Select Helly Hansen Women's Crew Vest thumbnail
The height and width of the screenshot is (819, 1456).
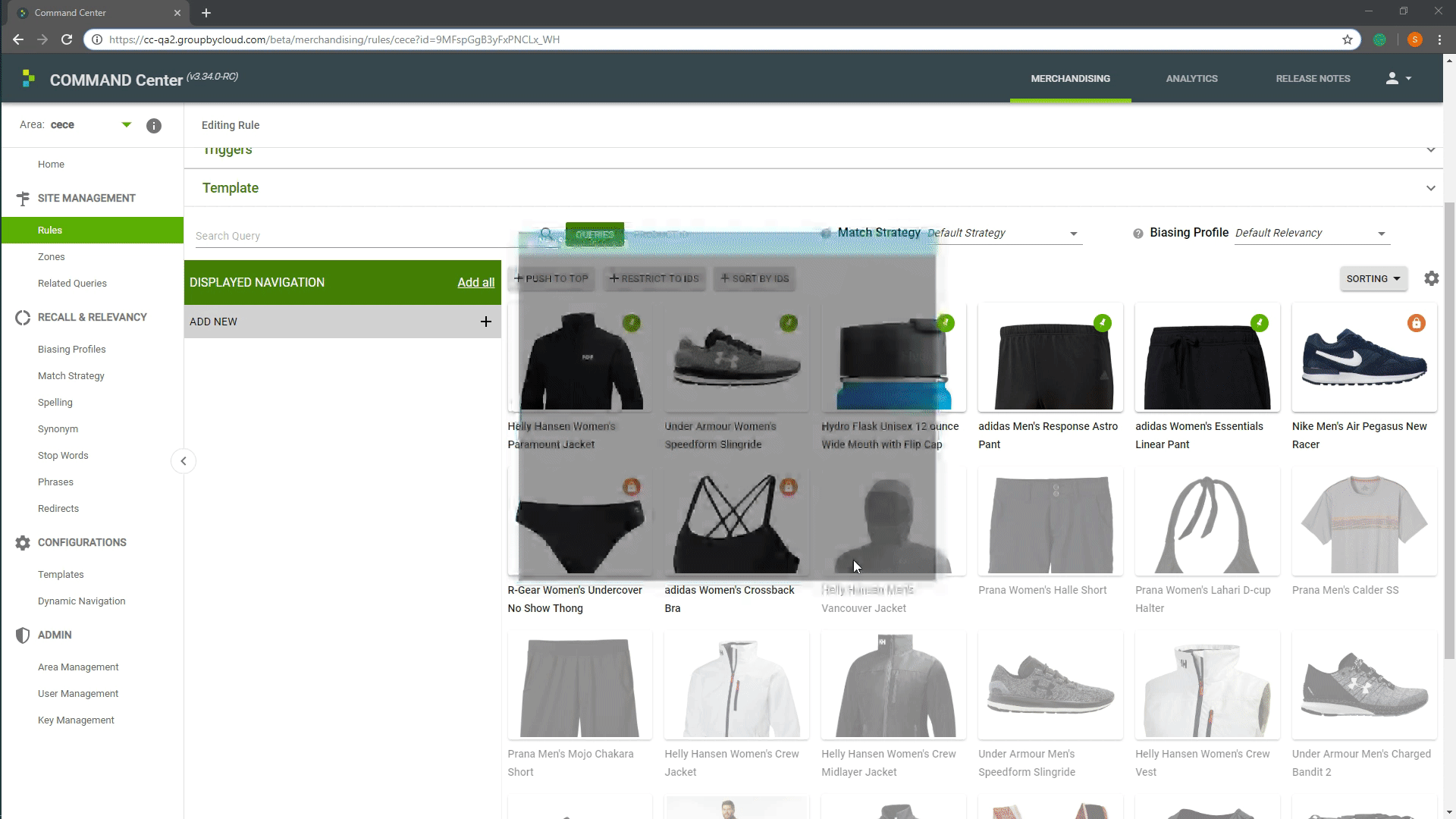pyautogui.click(x=1207, y=685)
